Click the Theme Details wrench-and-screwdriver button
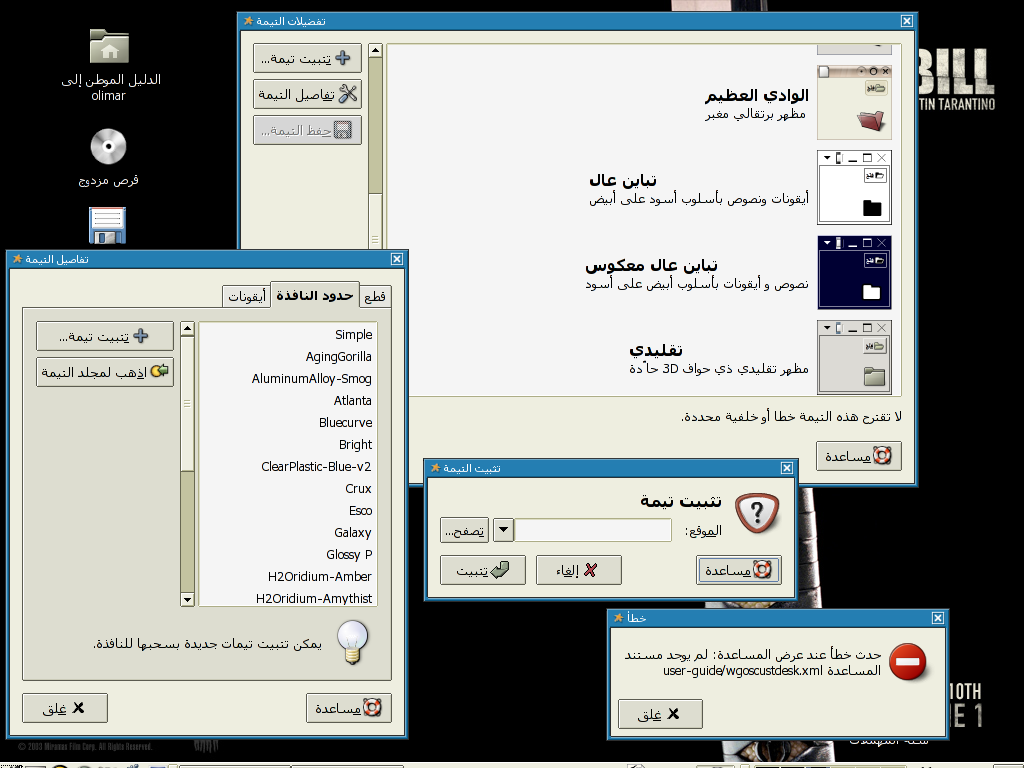This screenshot has height=768, width=1024. 307,94
